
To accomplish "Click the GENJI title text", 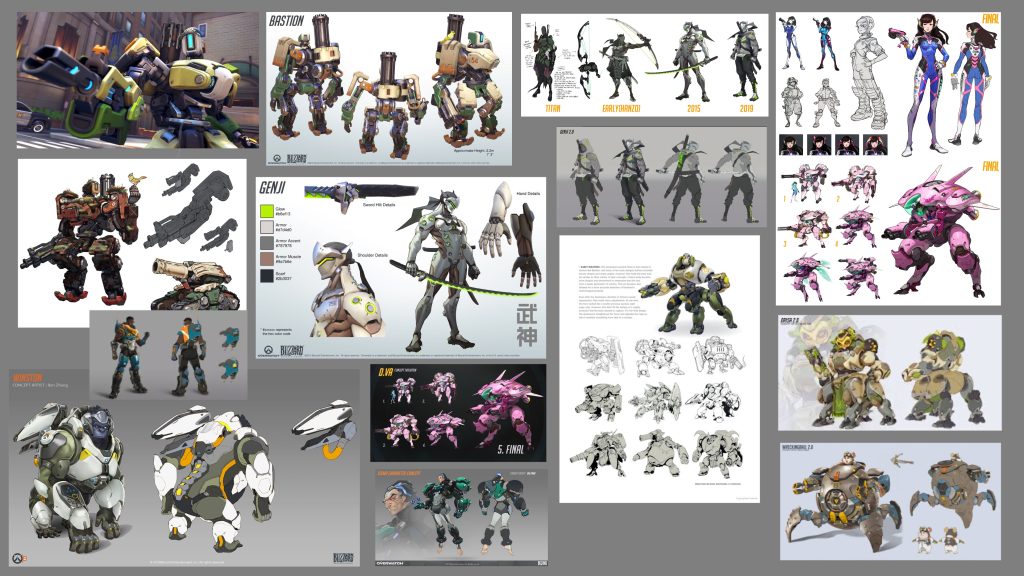I will [x=272, y=188].
